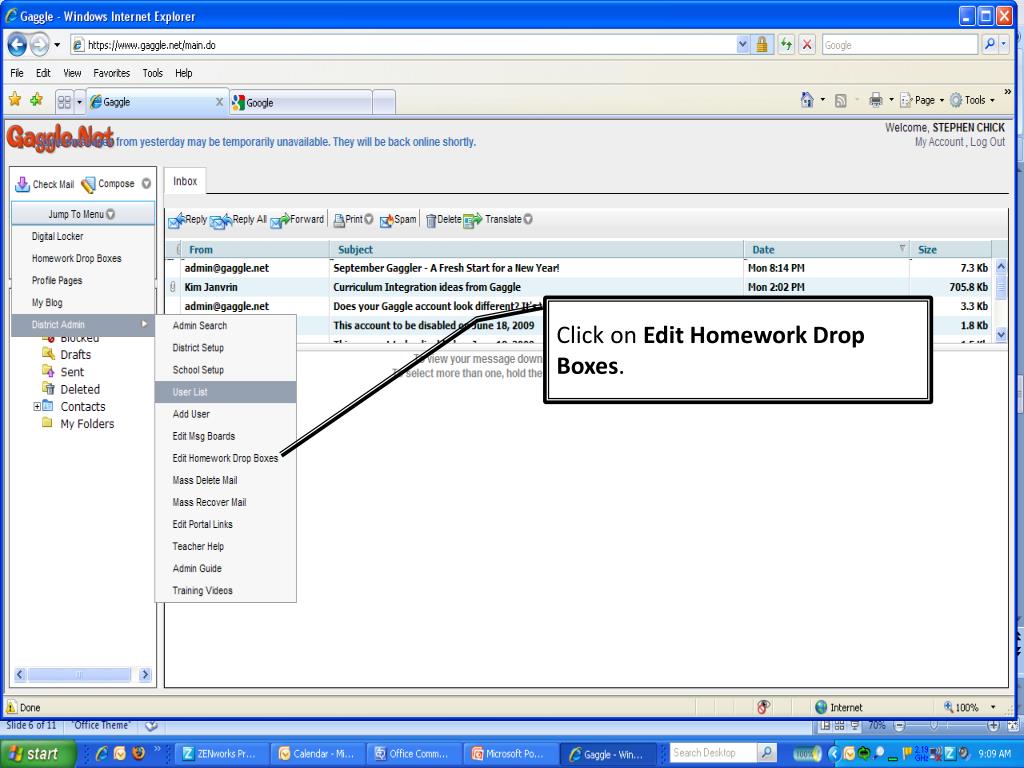Screen dimensions: 1024x768
Task: Open the Jump To Menu dropdown
Action: (x=83, y=214)
